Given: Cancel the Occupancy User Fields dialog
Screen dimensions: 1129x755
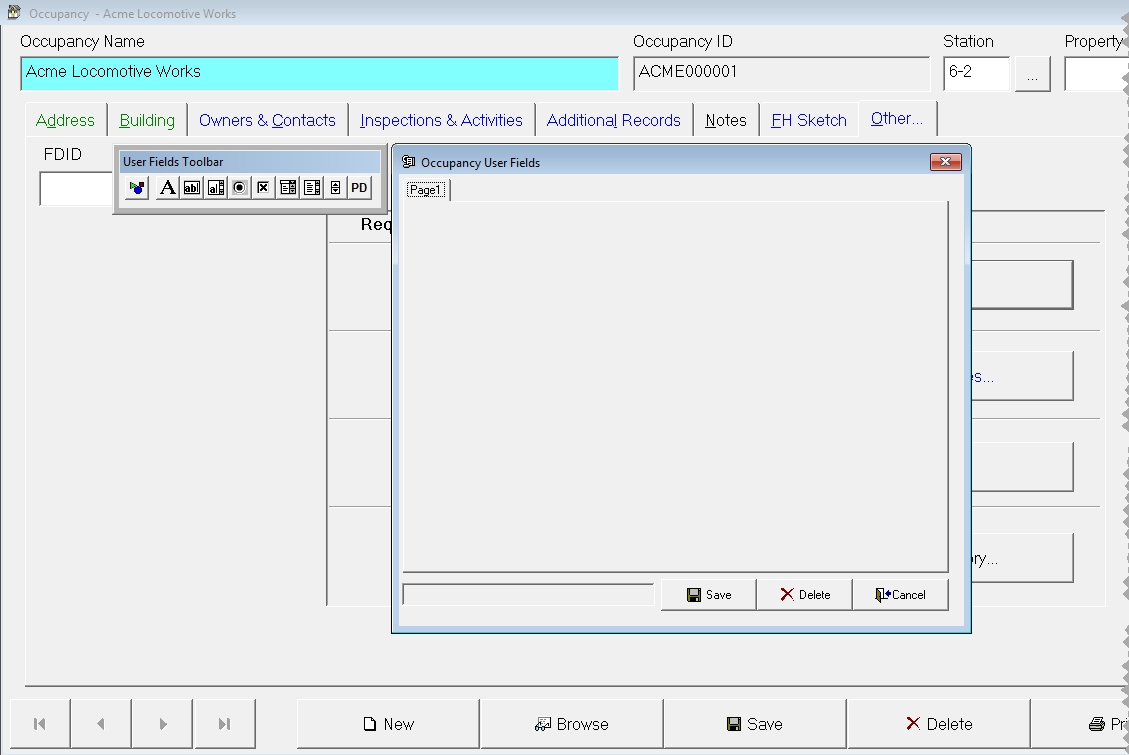Looking at the screenshot, I should (x=900, y=594).
